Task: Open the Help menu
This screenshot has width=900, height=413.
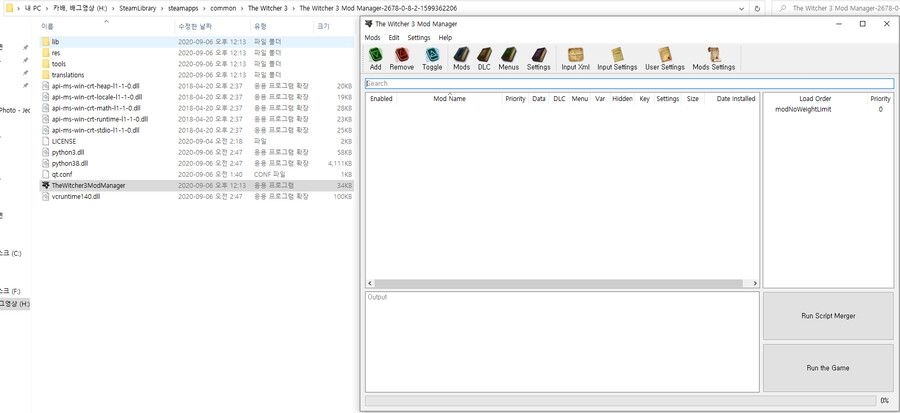Action: coord(445,37)
